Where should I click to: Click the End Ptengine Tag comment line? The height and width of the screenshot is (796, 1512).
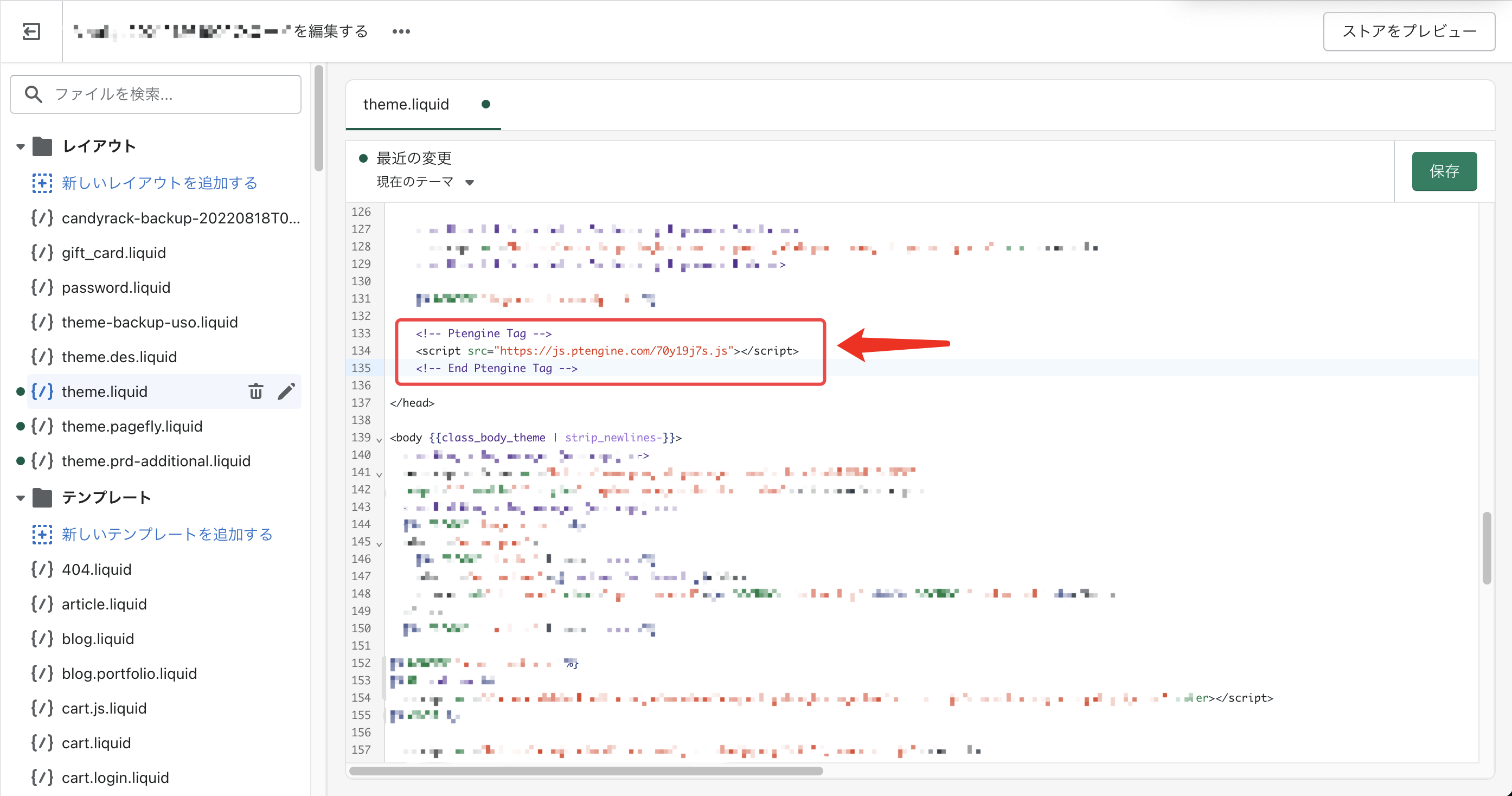pos(497,368)
